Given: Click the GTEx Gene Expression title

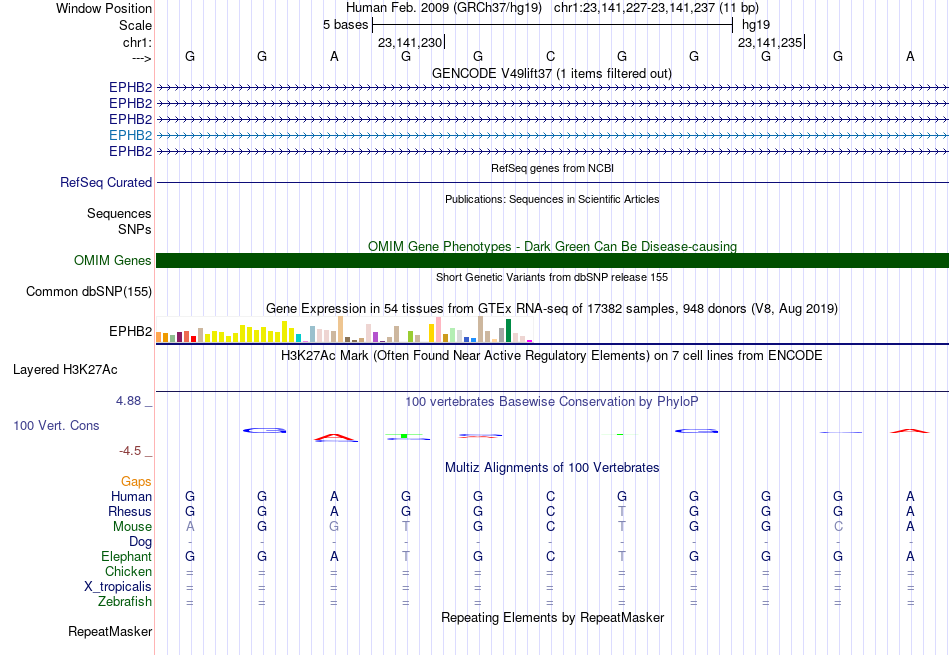Looking at the screenshot, I should point(552,308).
